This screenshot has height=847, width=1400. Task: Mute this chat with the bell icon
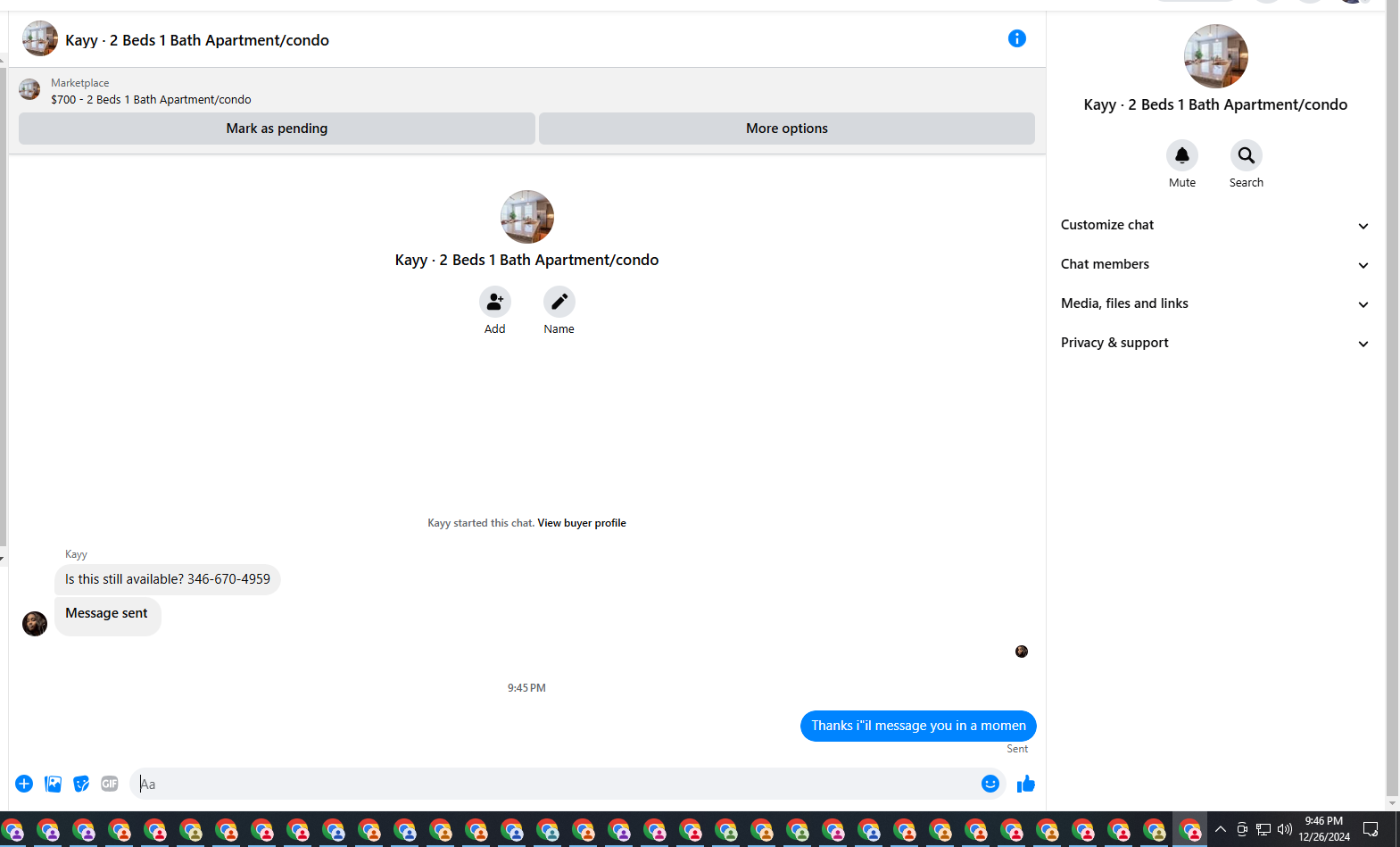point(1181,155)
